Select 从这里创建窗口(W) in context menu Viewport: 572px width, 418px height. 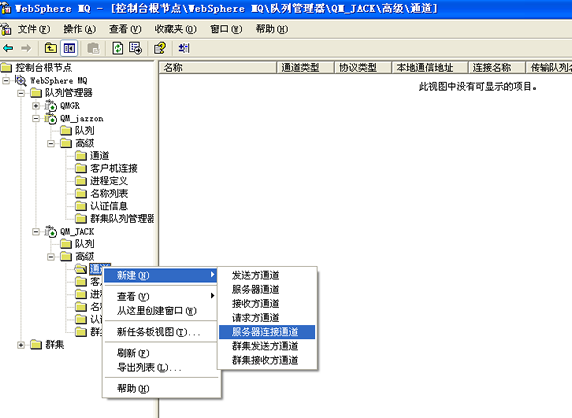tap(161, 310)
